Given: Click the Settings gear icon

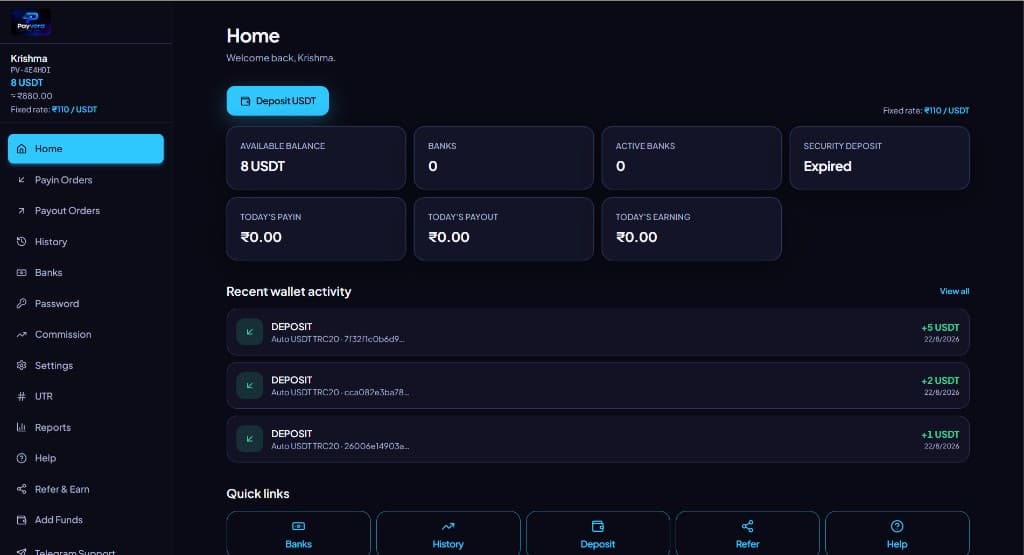Looking at the screenshot, I should click(x=22, y=366).
